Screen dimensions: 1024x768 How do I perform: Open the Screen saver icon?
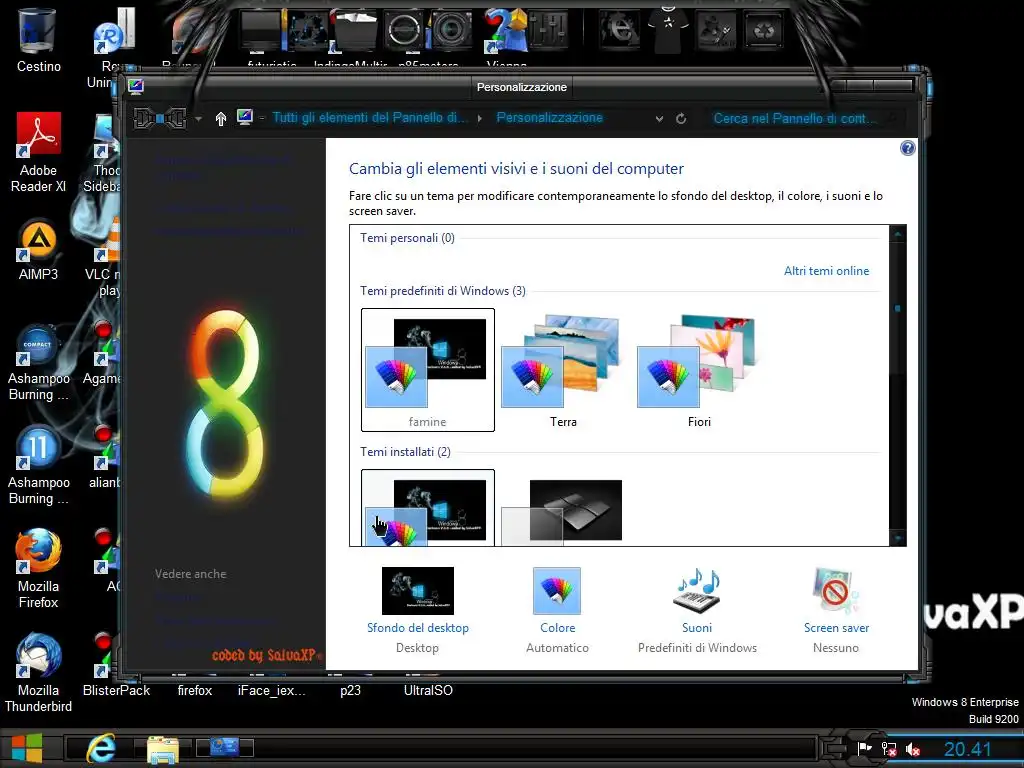836,590
